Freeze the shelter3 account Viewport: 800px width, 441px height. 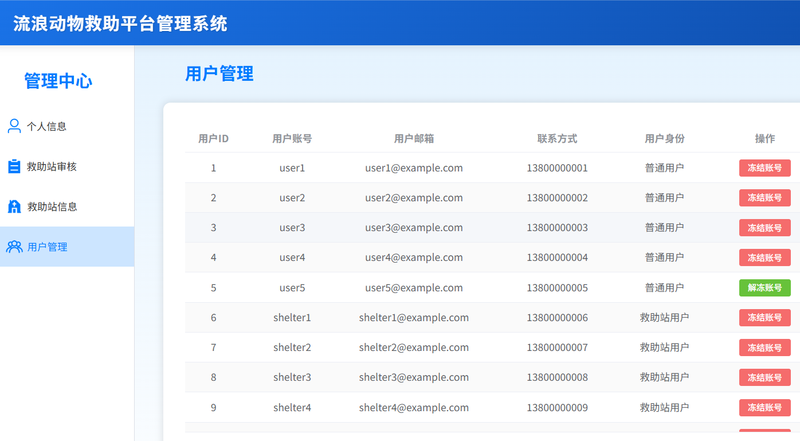coord(764,377)
